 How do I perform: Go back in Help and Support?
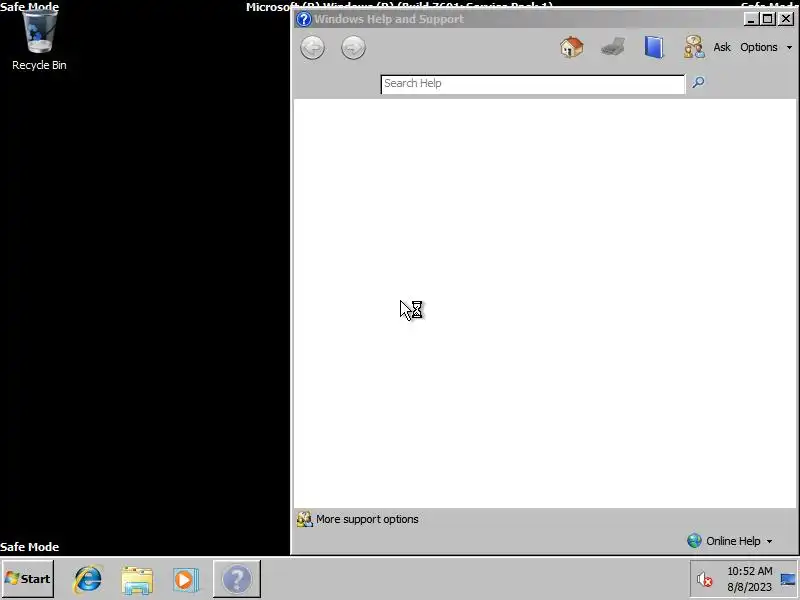coord(312,48)
